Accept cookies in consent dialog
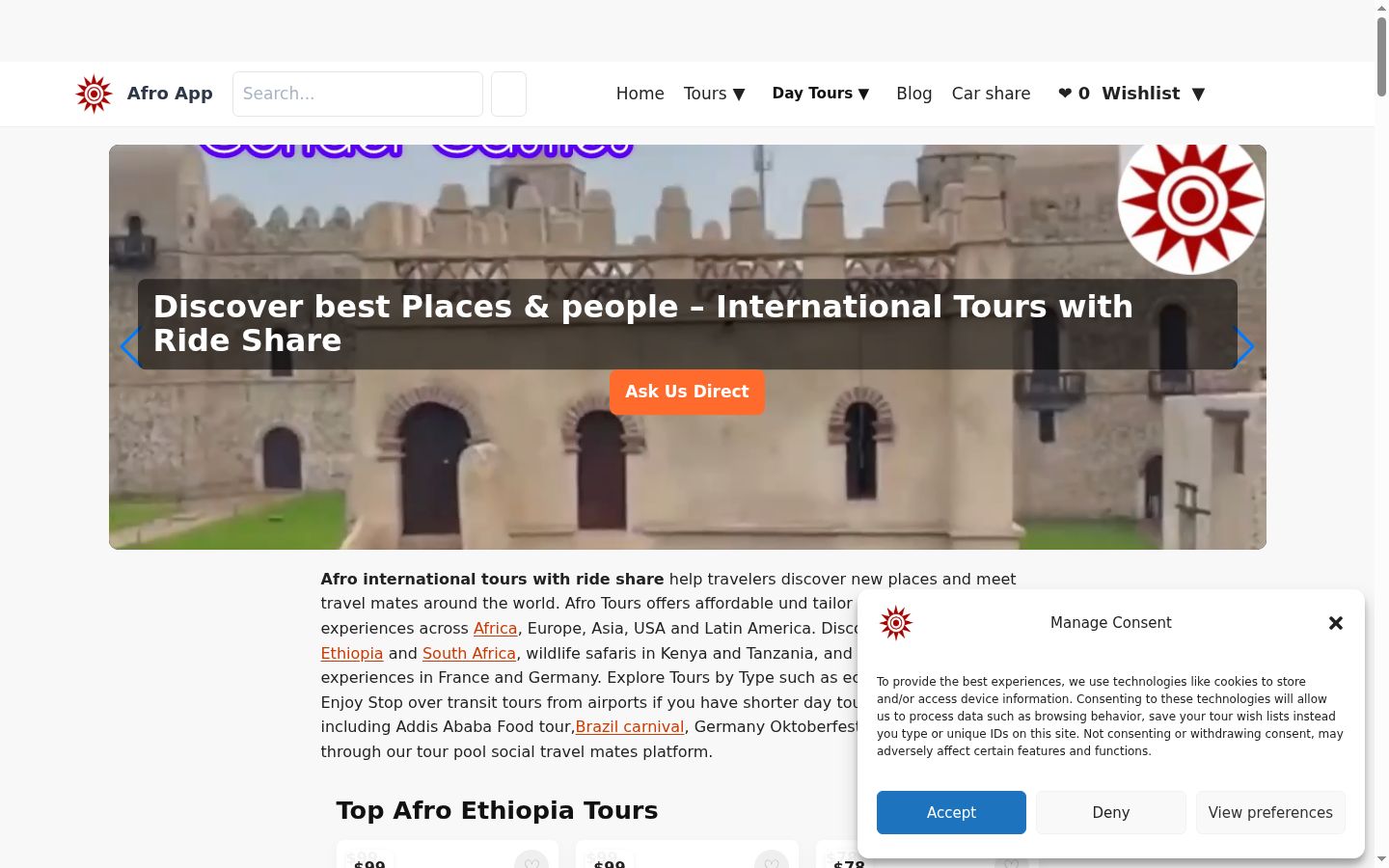Screen dimensions: 1389x868 (951, 812)
